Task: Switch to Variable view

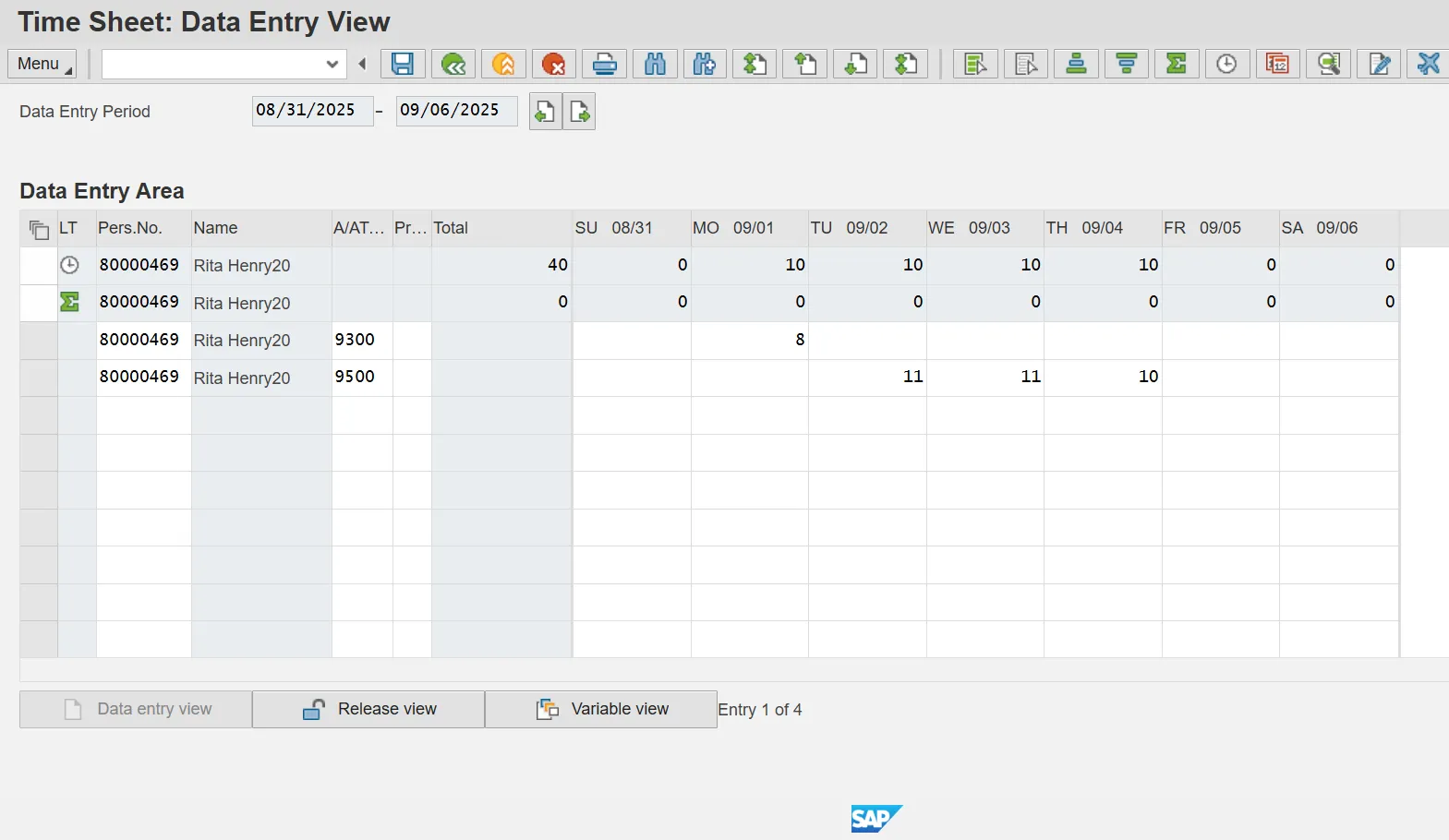Action: [601, 709]
